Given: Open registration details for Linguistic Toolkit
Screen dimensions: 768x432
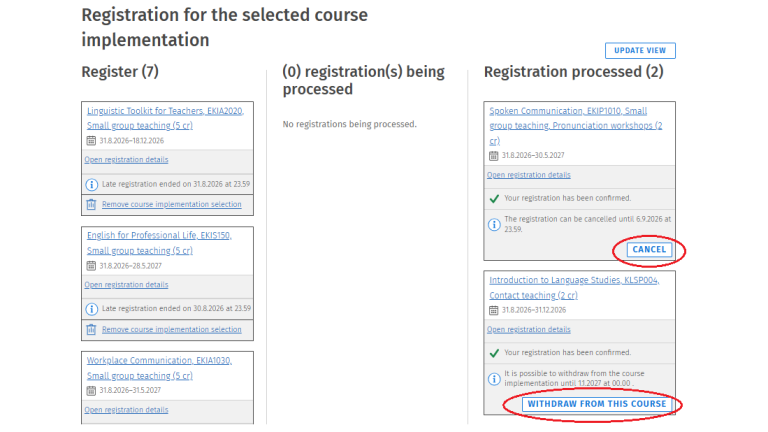Looking at the screenshot, I should point(126,160).
